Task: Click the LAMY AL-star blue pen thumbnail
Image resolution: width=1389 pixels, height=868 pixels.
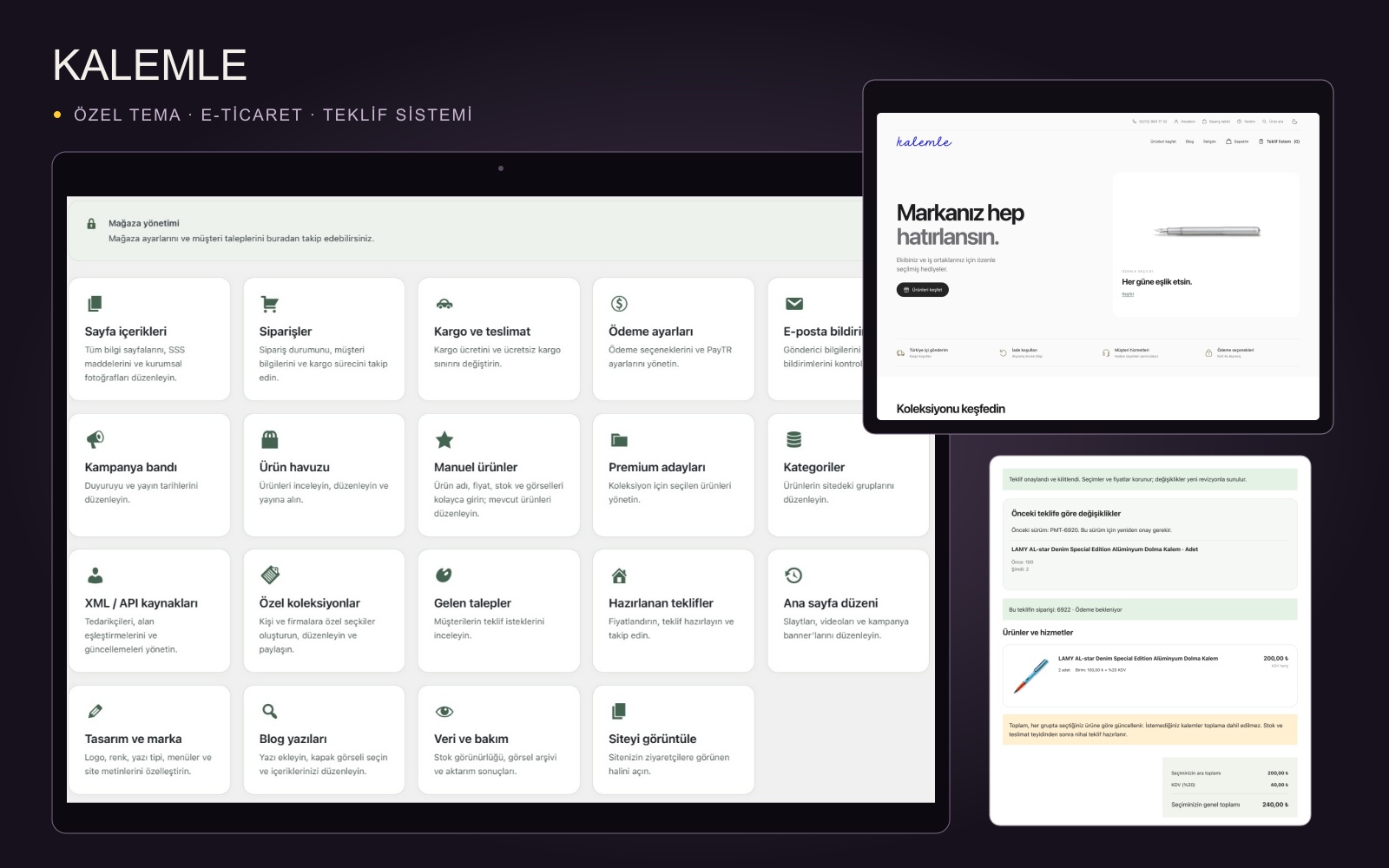Action: [1031, 675]
